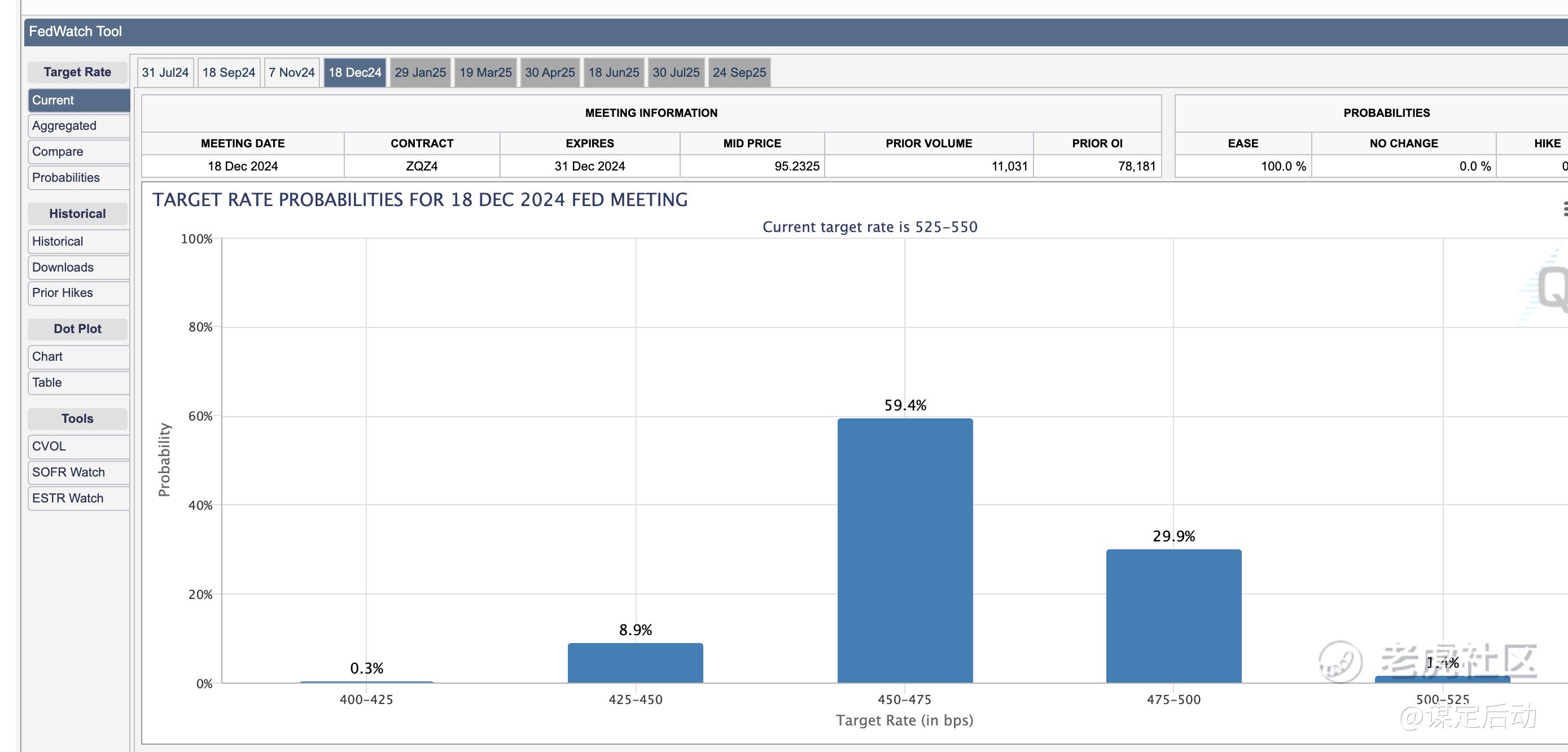1568x752 pixels.
Task: Open the chart context menu hamburger icon
Action: [1565, 209]
